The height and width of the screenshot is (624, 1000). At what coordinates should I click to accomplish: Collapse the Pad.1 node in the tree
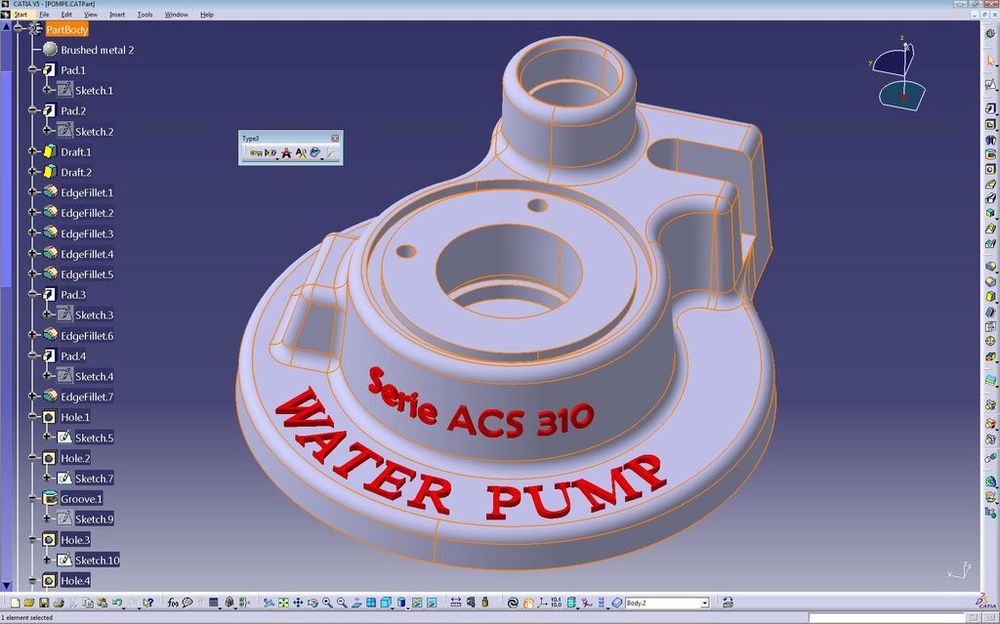32,70
